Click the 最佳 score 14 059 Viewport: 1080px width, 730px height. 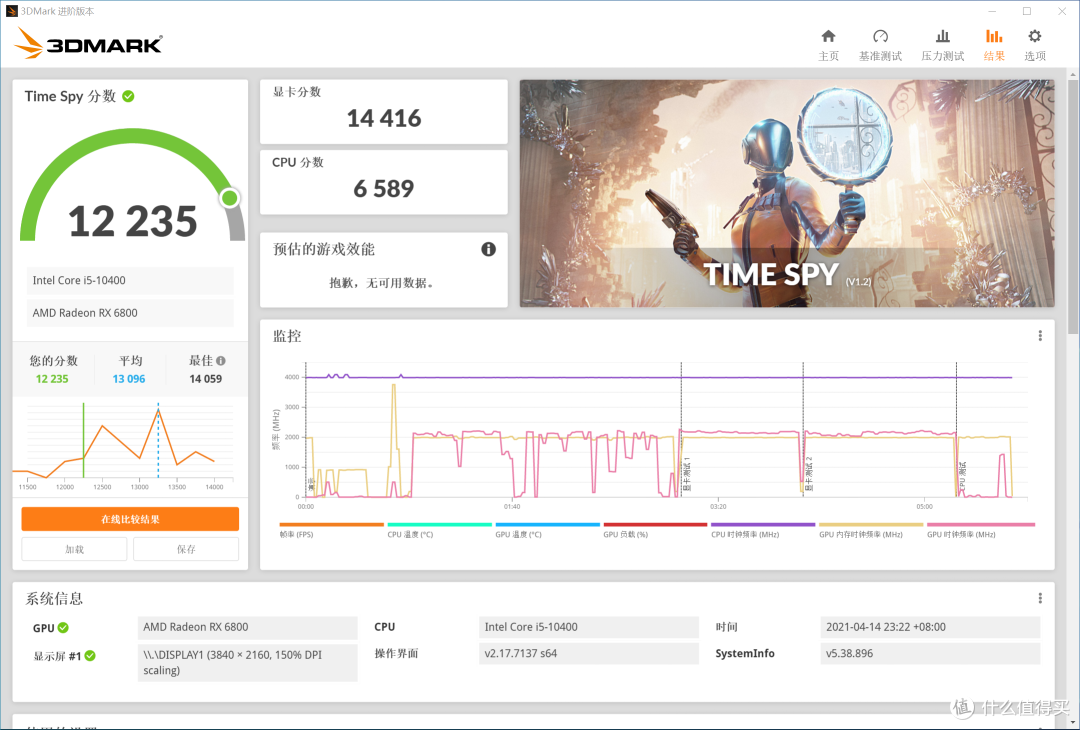point(205,379)
